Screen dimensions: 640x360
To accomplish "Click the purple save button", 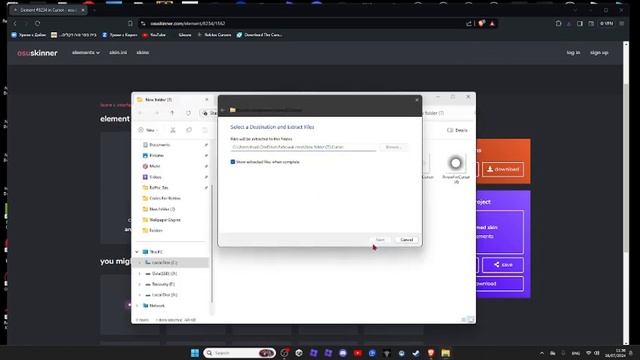I will coord(503,265).
